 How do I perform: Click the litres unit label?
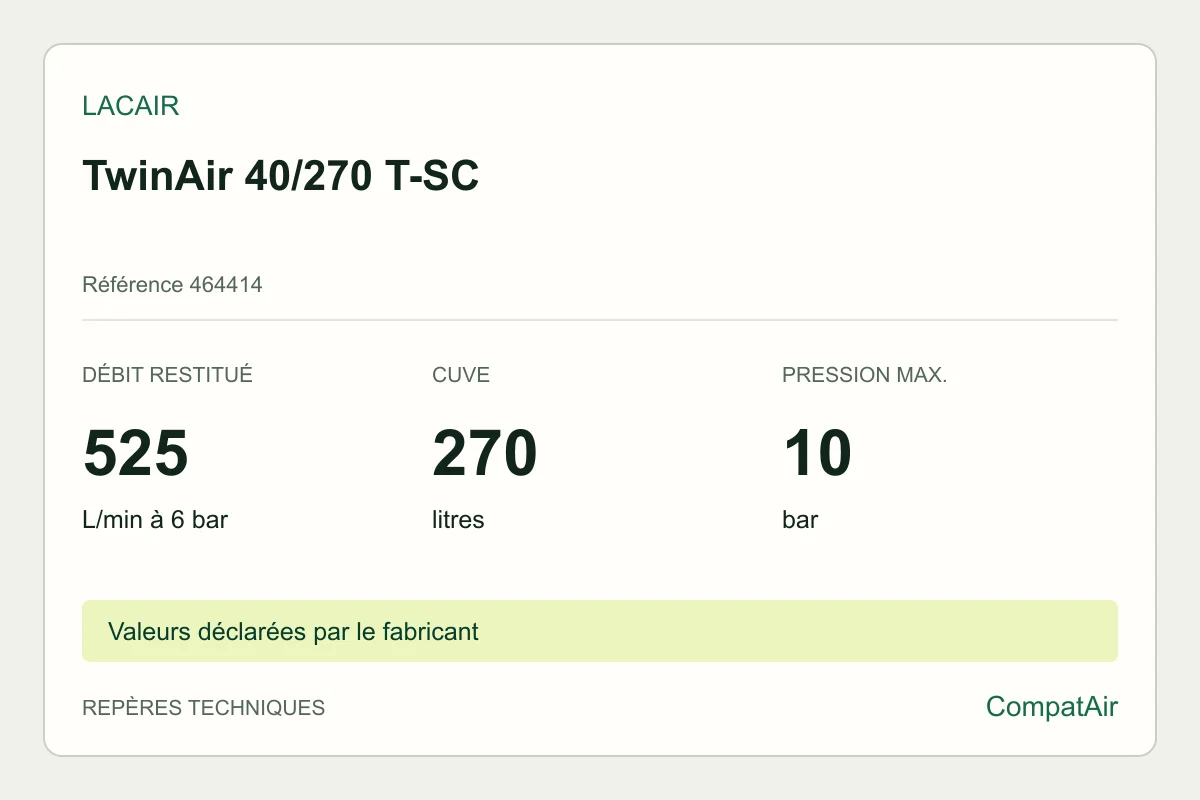pyautogui.click(x=458, y=520)
